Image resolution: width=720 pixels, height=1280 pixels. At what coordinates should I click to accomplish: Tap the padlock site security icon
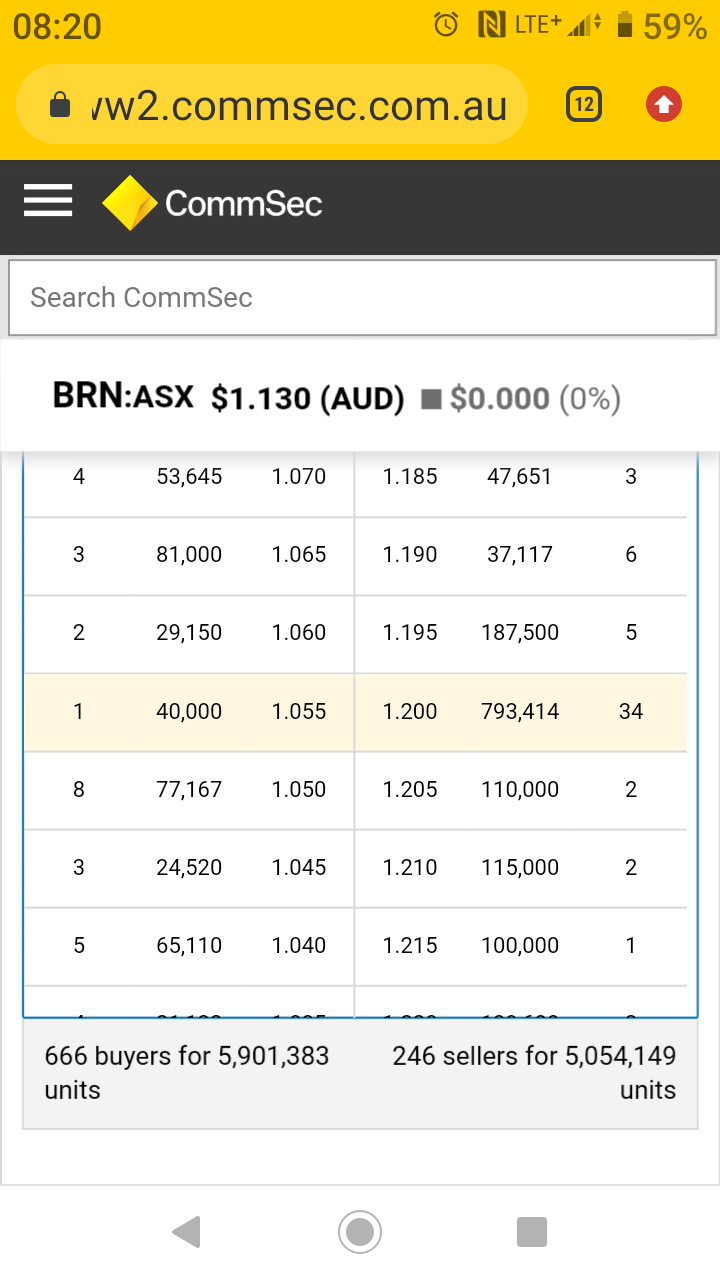[x=60, y=105]
